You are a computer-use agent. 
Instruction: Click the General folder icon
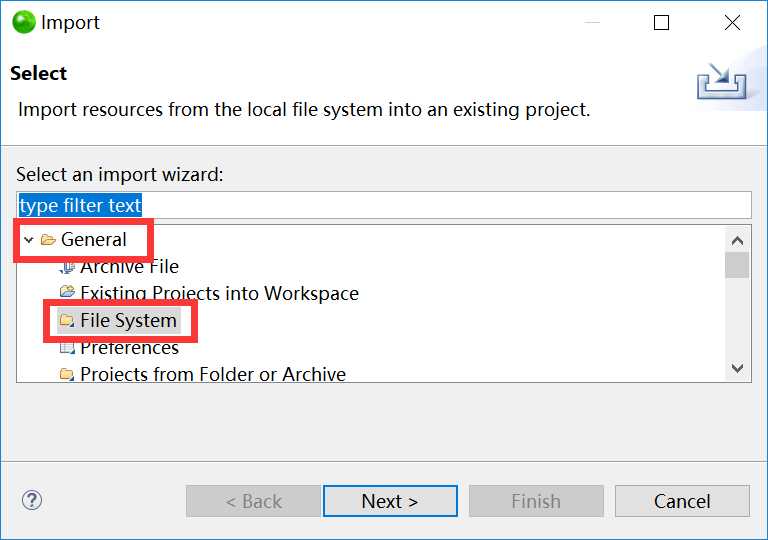(48, 240)
